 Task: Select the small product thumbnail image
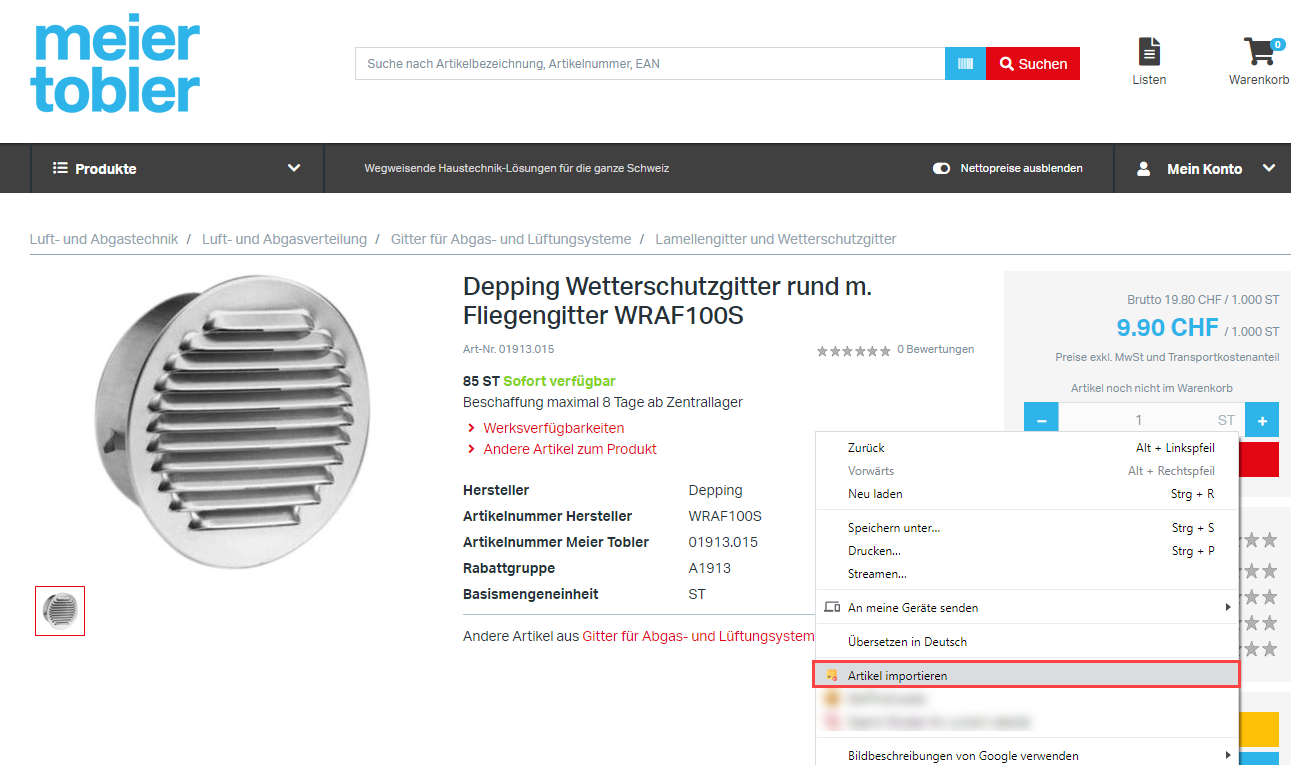coord(60,611)
